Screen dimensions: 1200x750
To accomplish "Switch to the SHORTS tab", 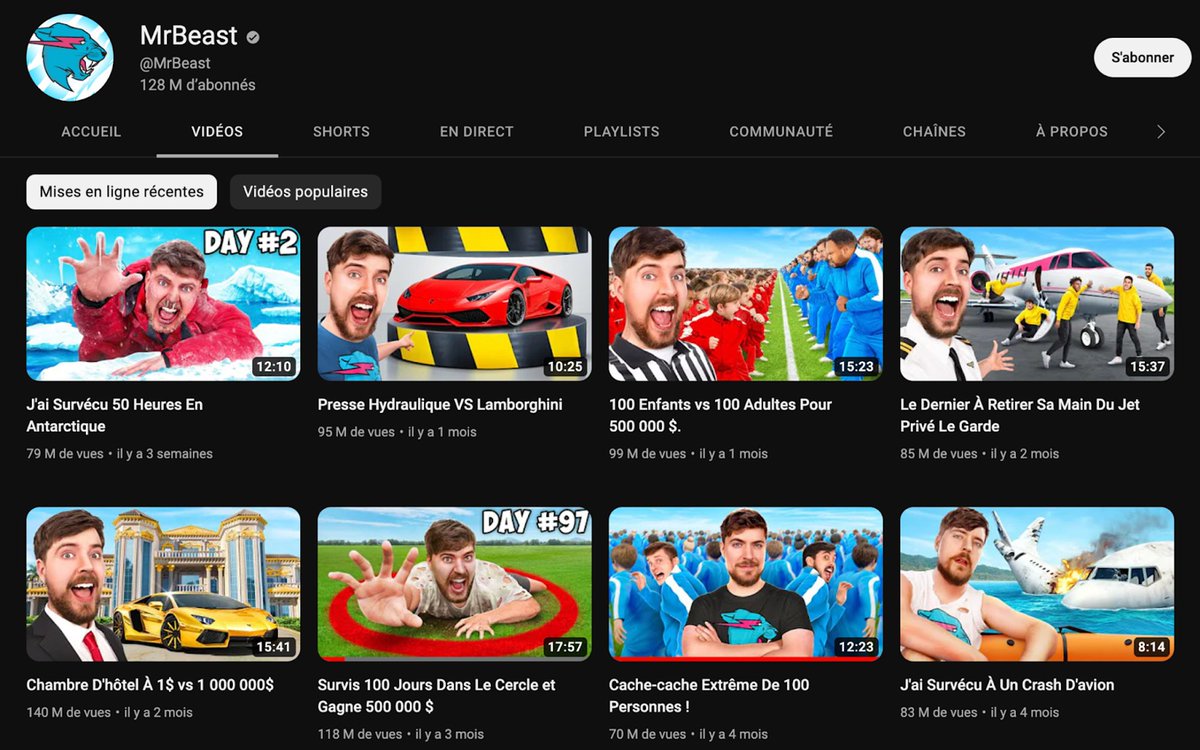I will pos(341,131).
